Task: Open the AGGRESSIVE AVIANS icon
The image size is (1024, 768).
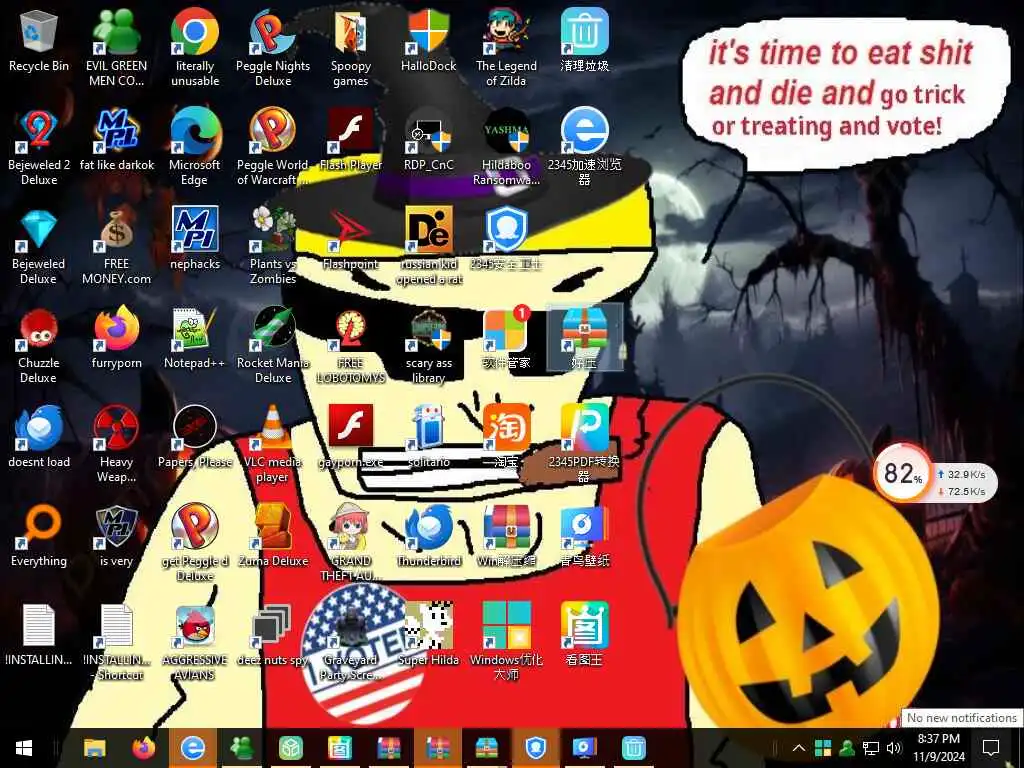Action: click(x=195, y=643)
